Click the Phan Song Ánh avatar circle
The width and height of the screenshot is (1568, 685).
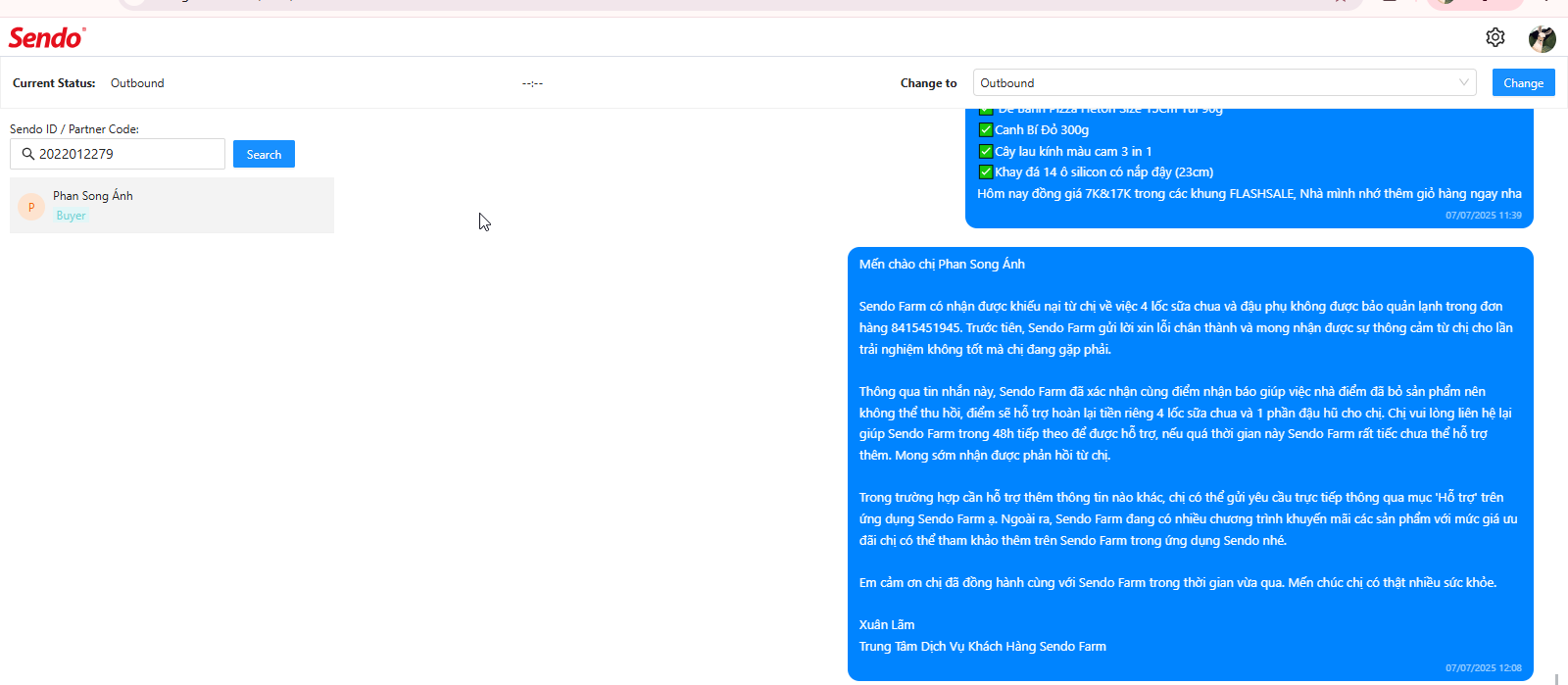tap(31, 207)
